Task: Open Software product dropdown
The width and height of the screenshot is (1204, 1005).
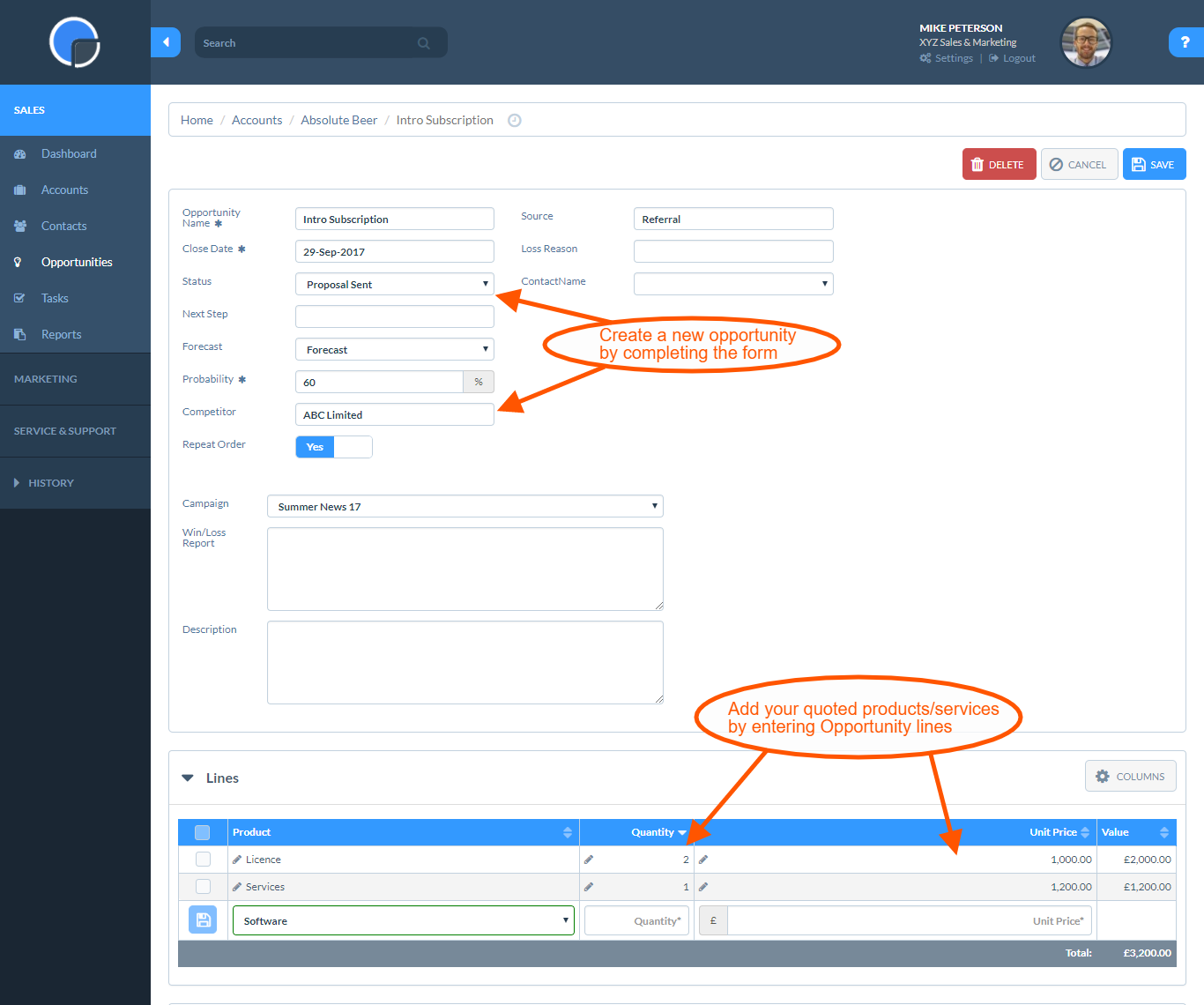Action: tap(404, 920)
